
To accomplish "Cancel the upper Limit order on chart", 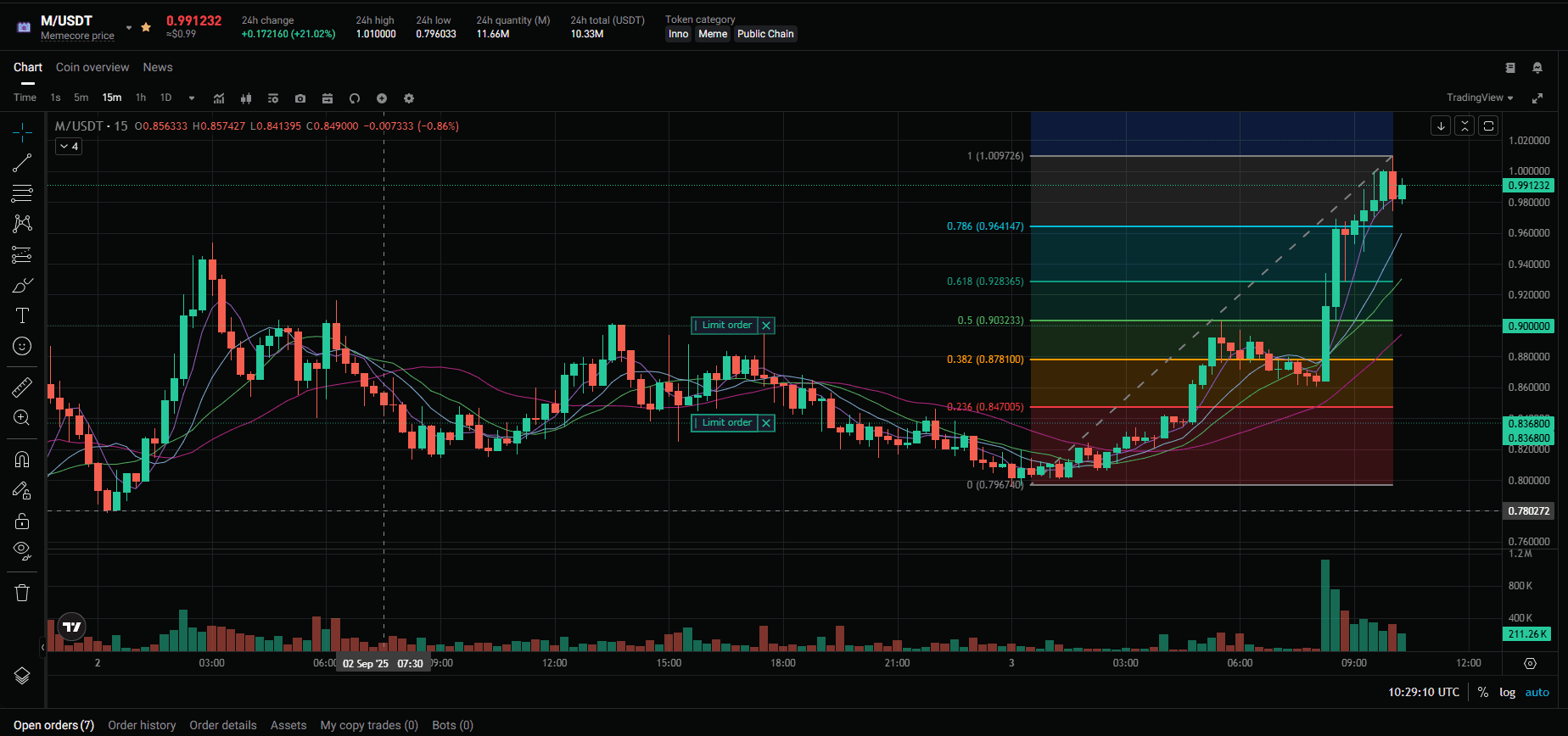I will point(766,326).
